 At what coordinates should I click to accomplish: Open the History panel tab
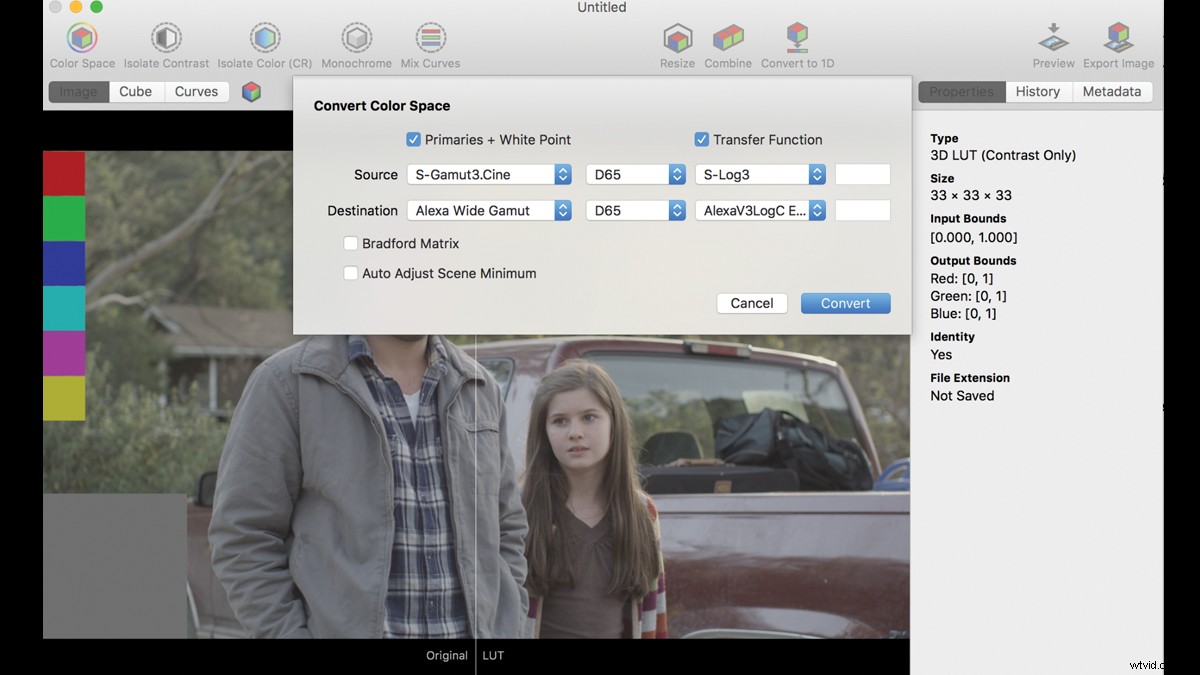tap(1037, 91)
